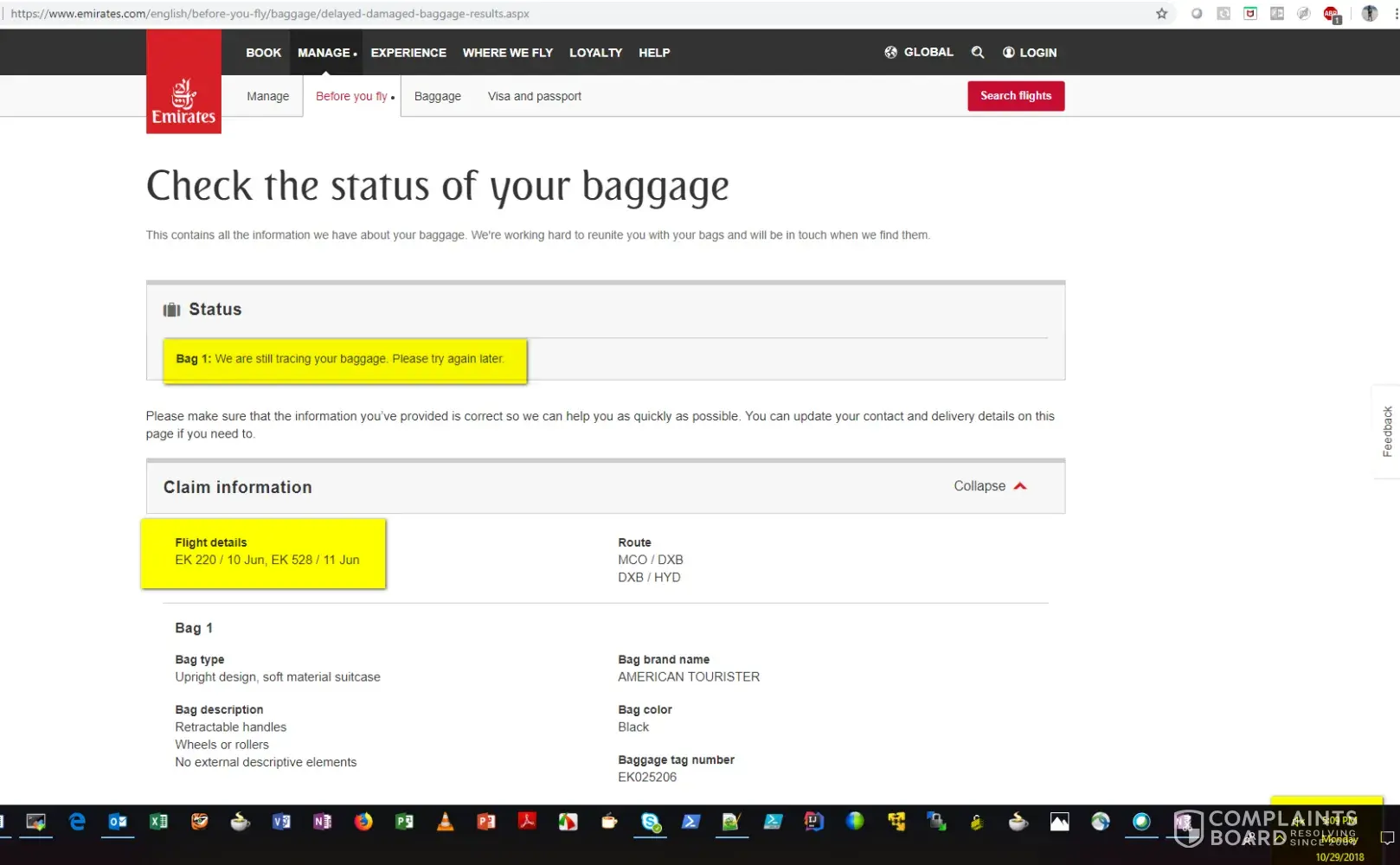
Task: Click the bag color value Black
Action: pyautogui.click(x=633, y=727)
